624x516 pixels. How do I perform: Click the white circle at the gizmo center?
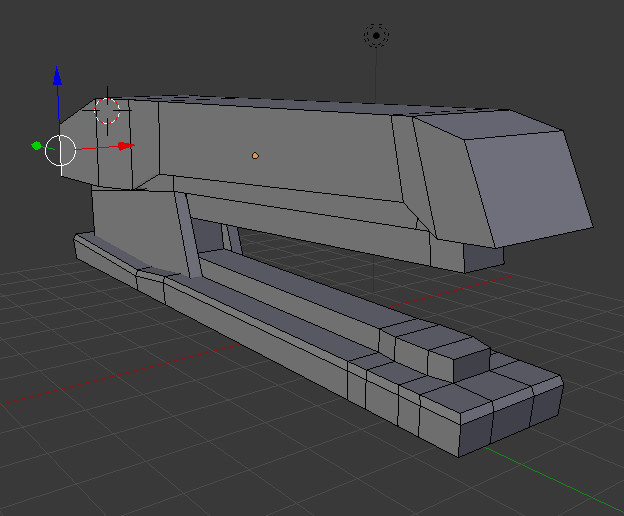click(60, 150)
